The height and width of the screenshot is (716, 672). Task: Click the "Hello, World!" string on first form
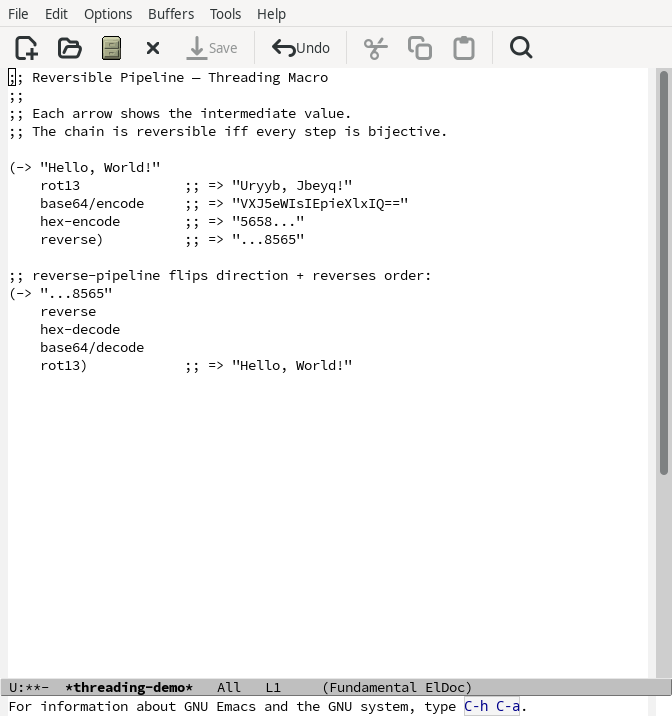point(100,168)
